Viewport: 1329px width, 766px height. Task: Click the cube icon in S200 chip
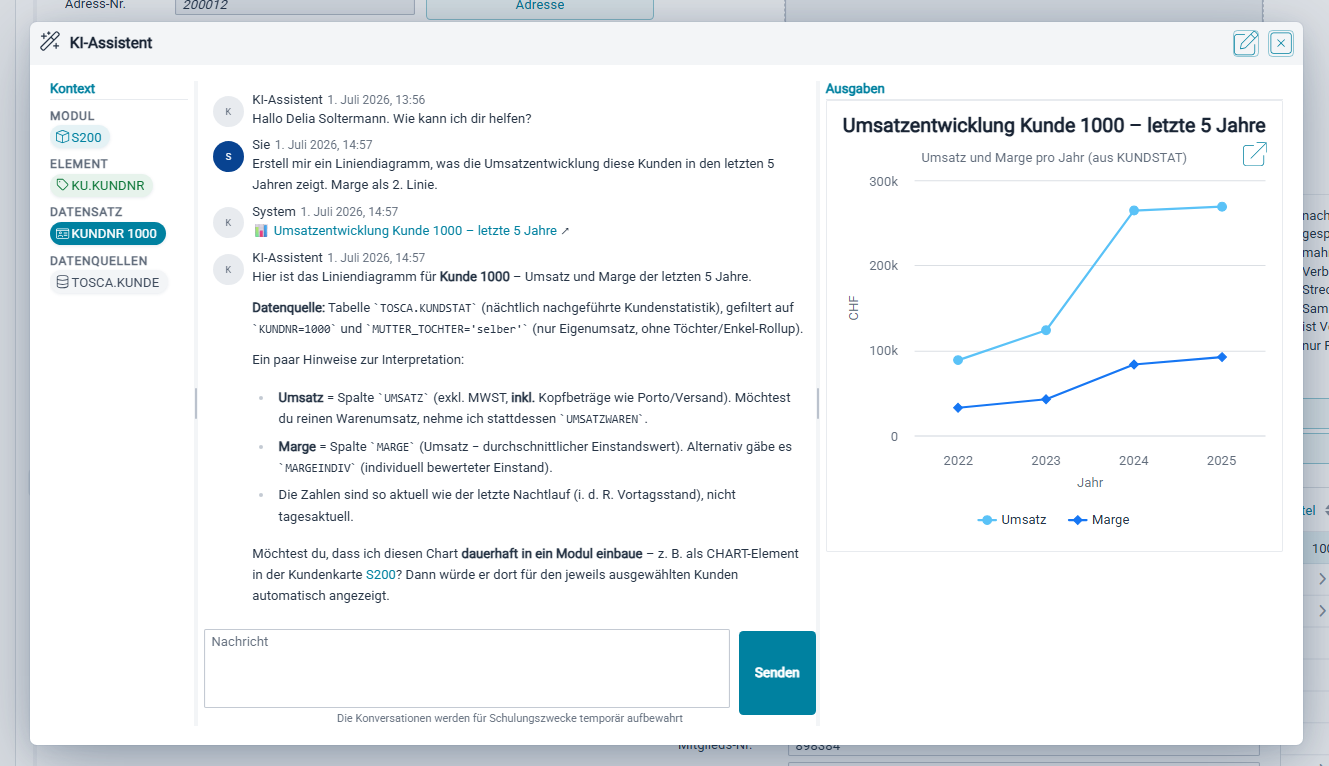click(x=62, y=137)
